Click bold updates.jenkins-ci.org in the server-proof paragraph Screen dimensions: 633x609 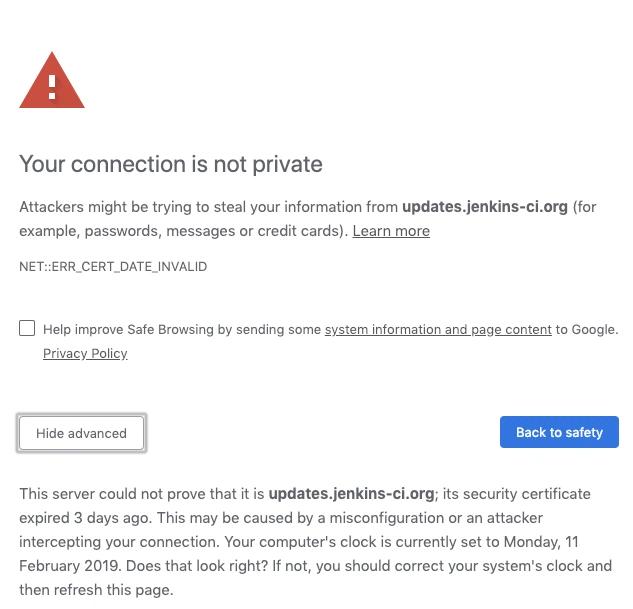click(x=351, y=494)
